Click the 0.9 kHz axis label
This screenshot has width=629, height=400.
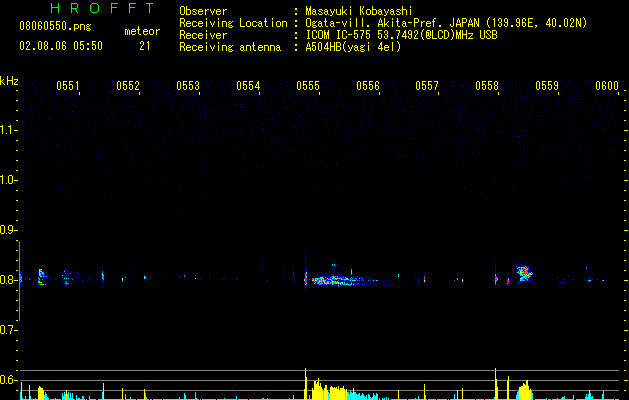click(8, 230)
